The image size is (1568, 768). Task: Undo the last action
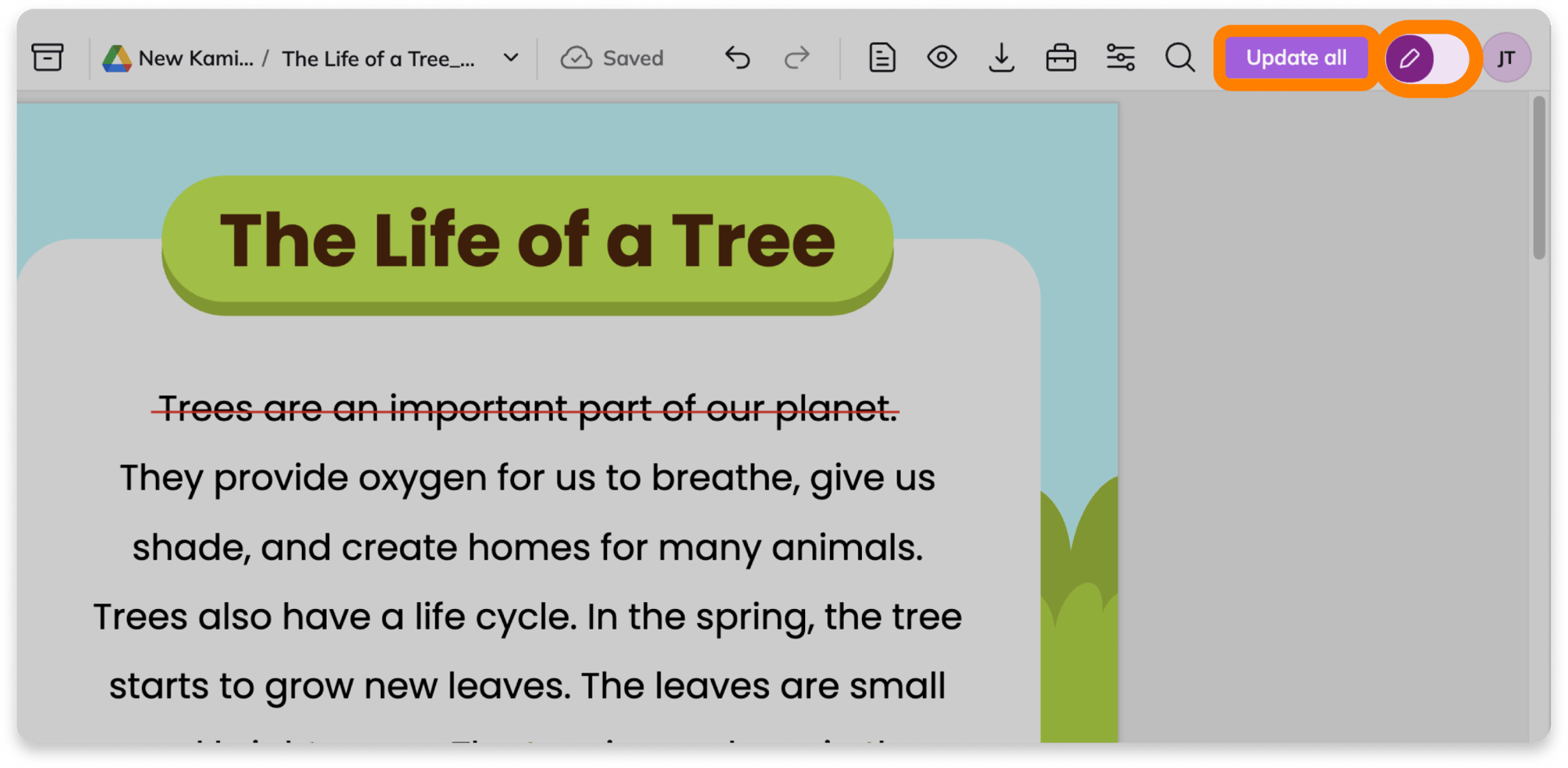pyautogui.click(x=737, y=58)
